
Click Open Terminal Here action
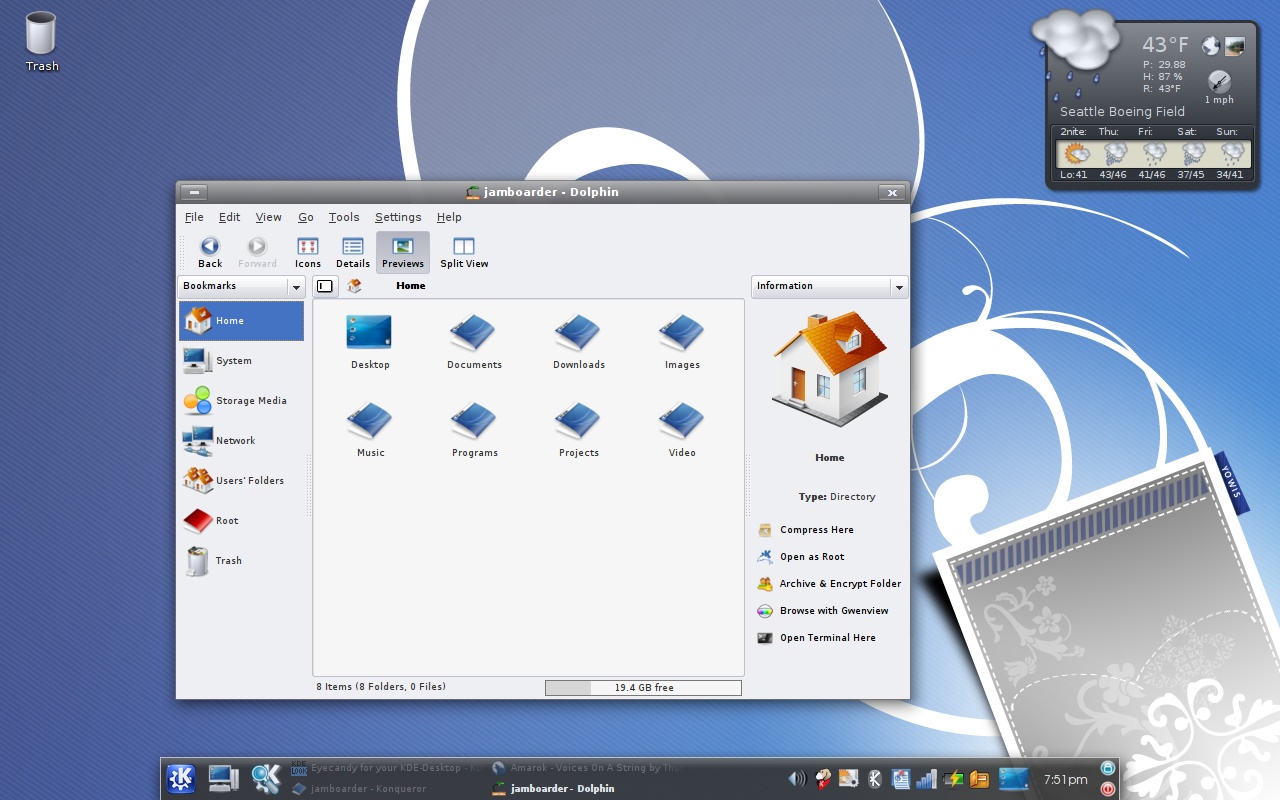tap(817, 638)
